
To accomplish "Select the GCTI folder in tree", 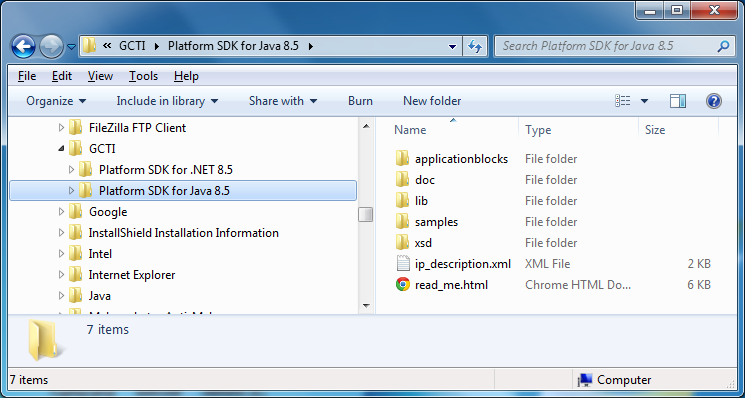I will pos(102,149).
